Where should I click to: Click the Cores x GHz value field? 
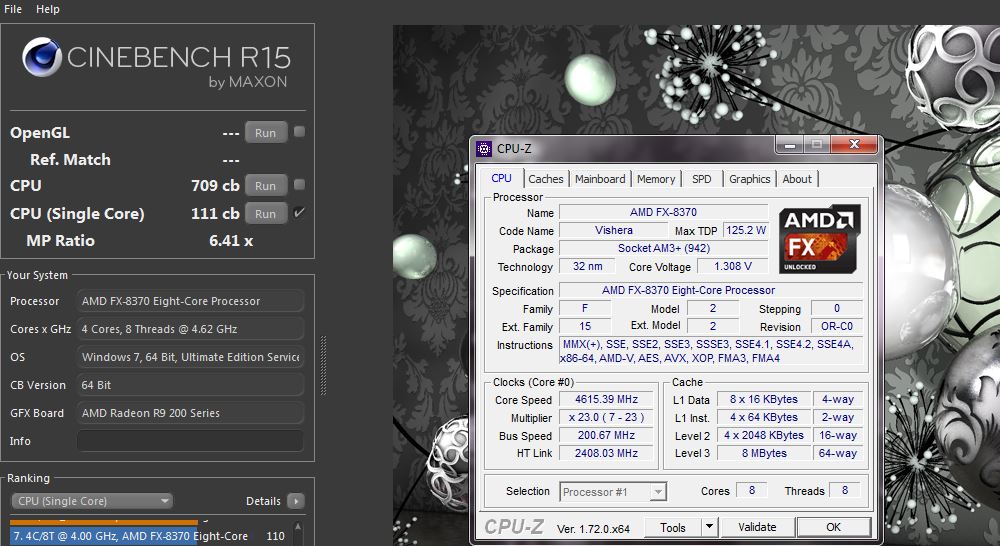[190, 329]
